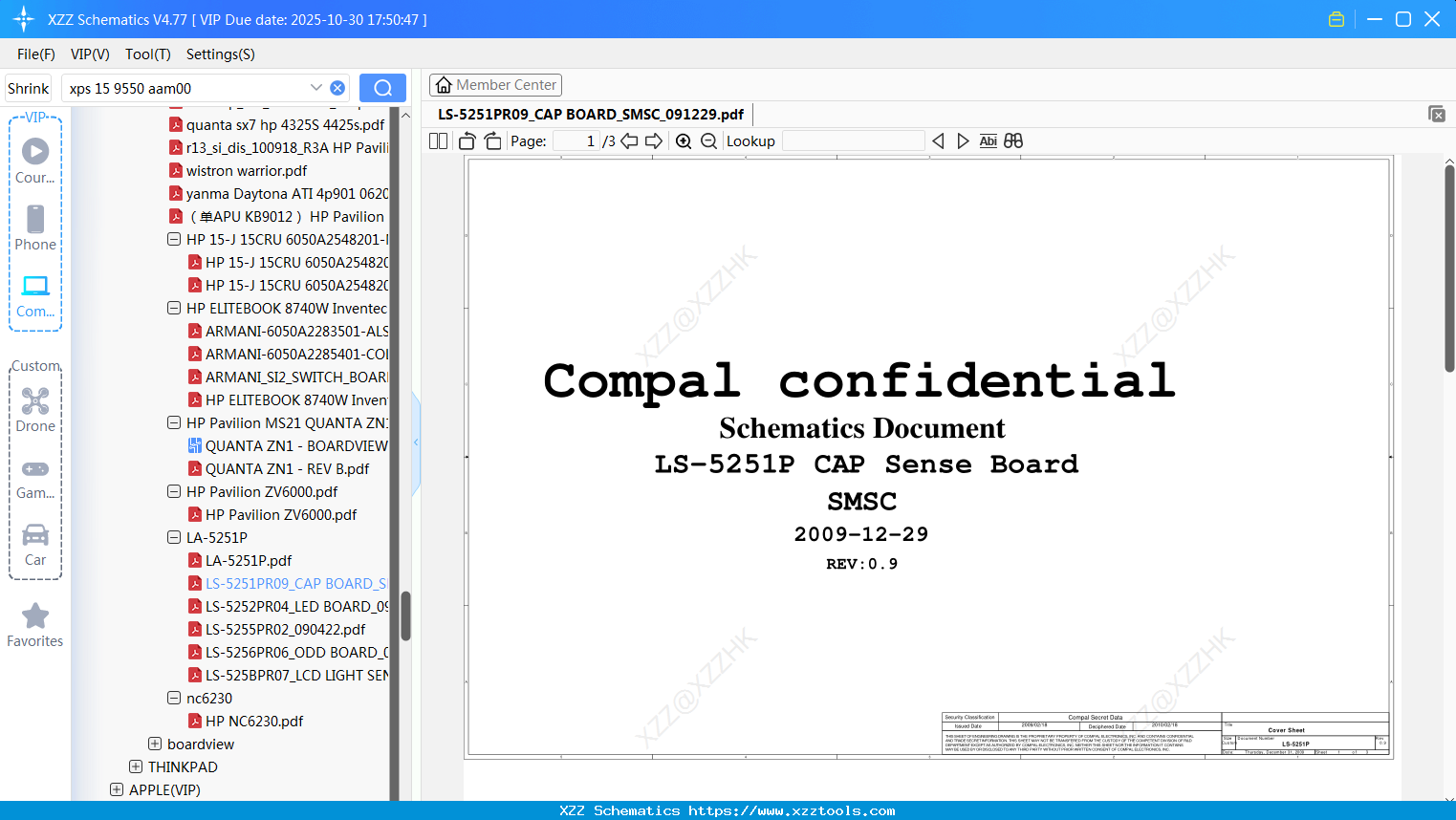Open LS-5256PR06_ODD BOARD file
This screenshot has height=820, width=1456.
[x=289, y=652]
